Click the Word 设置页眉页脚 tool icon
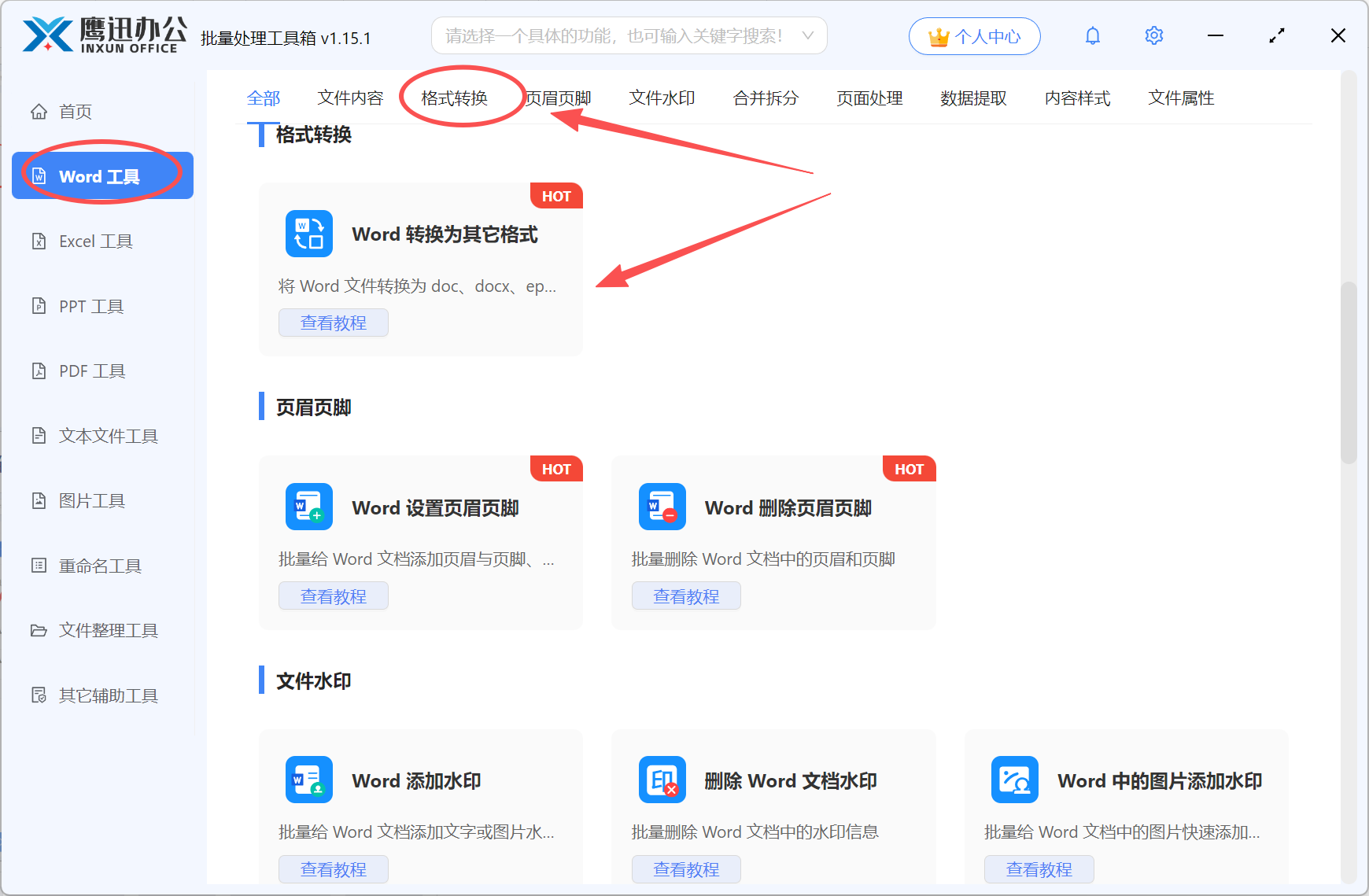Image resolution: width=1369 pixels, height=896 pixels. [308, 507]
